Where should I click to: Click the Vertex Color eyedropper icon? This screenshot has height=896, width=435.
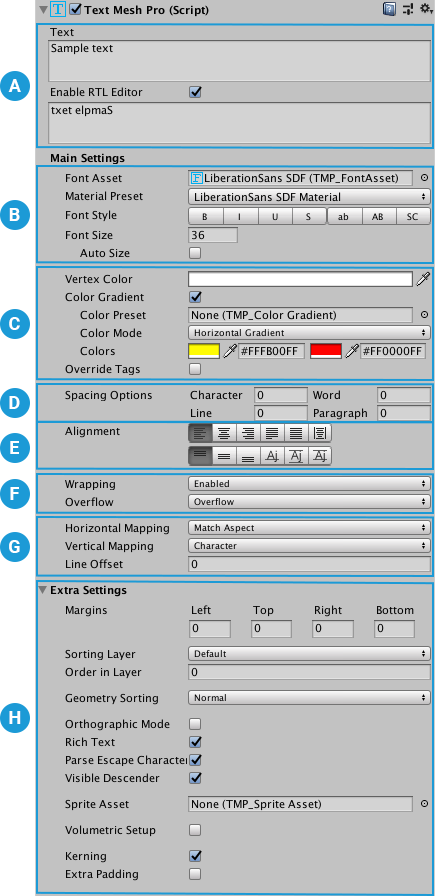tap(423, 279)
